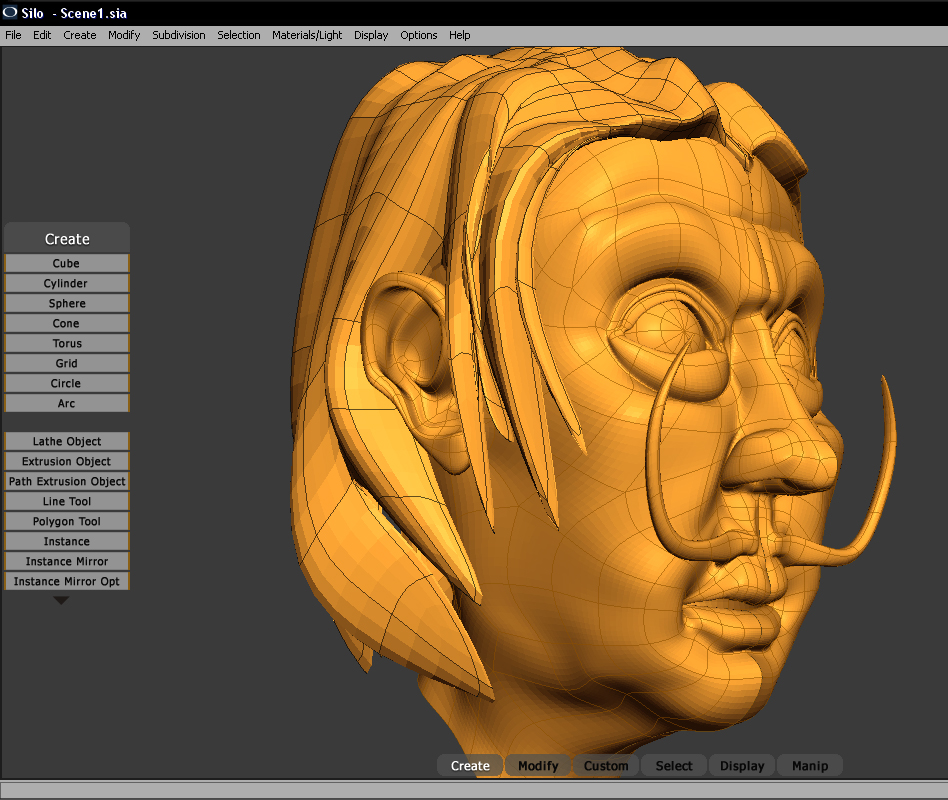Create a Cube primitive
948x800 pixels.
(x=67, y=263)
